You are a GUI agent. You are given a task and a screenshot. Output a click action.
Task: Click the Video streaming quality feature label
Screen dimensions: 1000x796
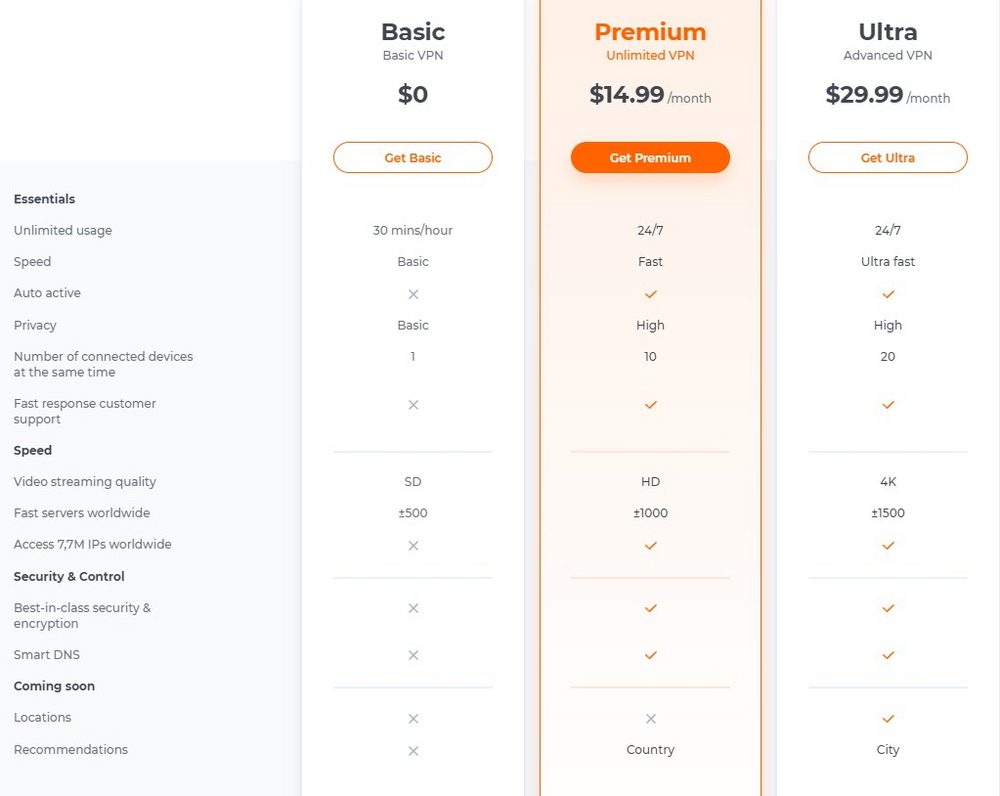[85, 482]
